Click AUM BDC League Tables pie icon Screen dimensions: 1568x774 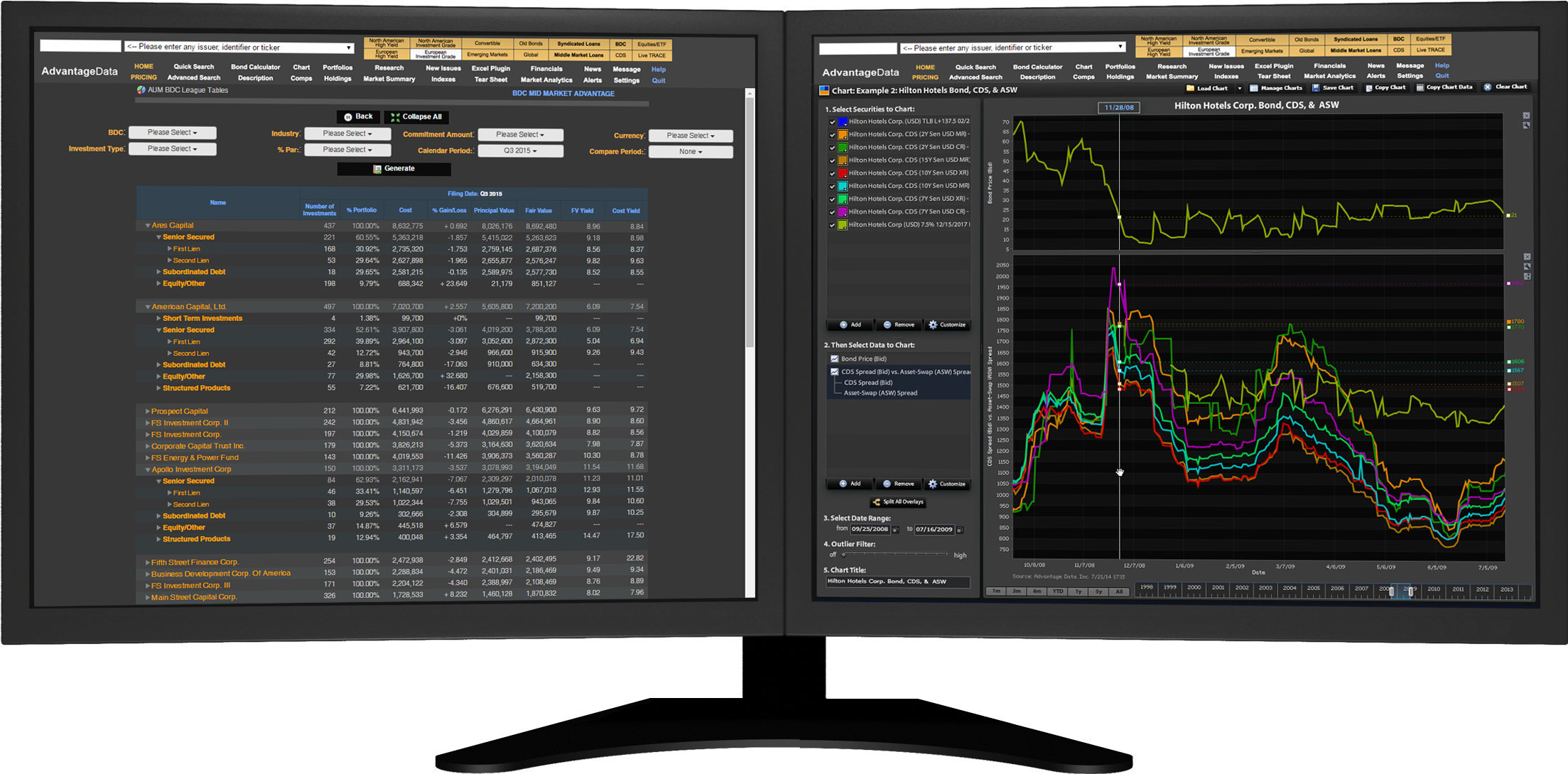(x=141, y=90)
